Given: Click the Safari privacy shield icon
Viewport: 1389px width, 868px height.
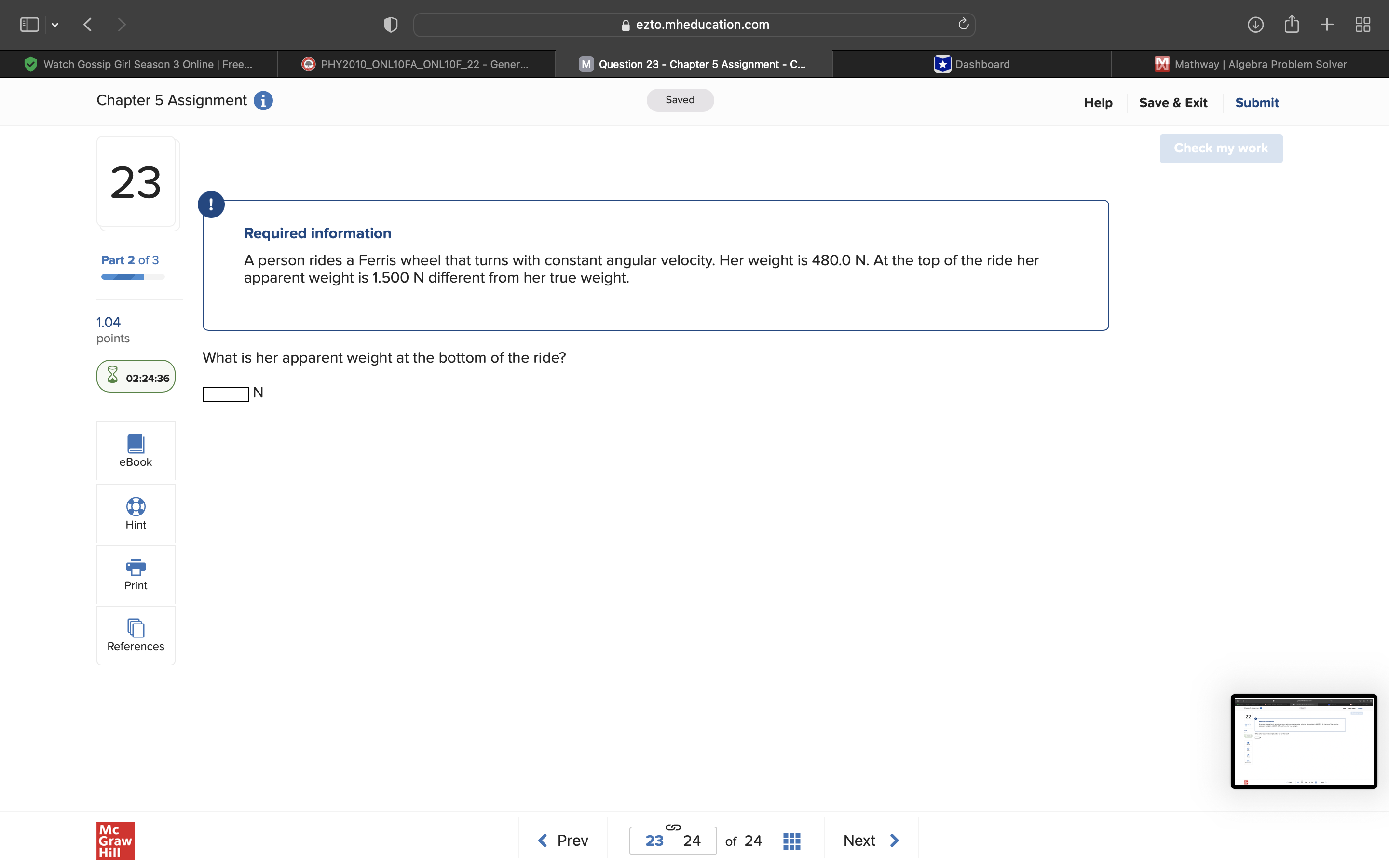Looking at the screenshot, I should pos(390,25).
